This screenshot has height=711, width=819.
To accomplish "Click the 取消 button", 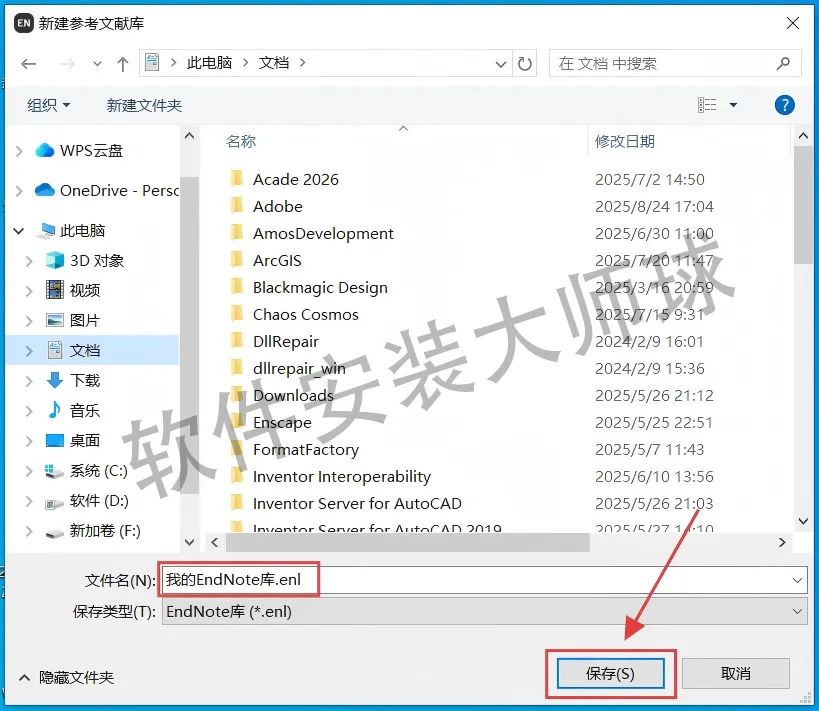I will point(735,674).
